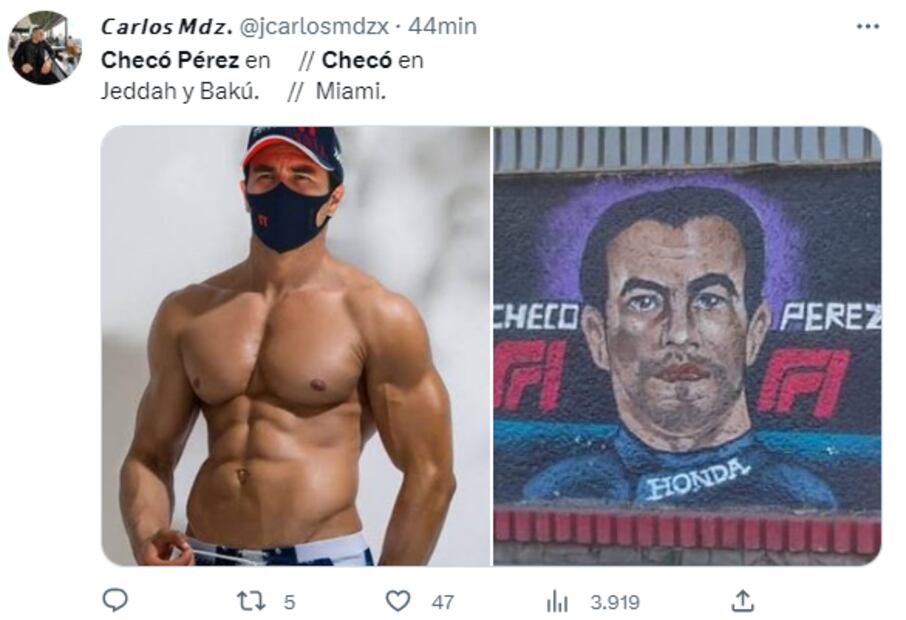Open the shirtless masked man photo
Image resolution: width=906 pixels, height=620 pixels.
point(295,345)
